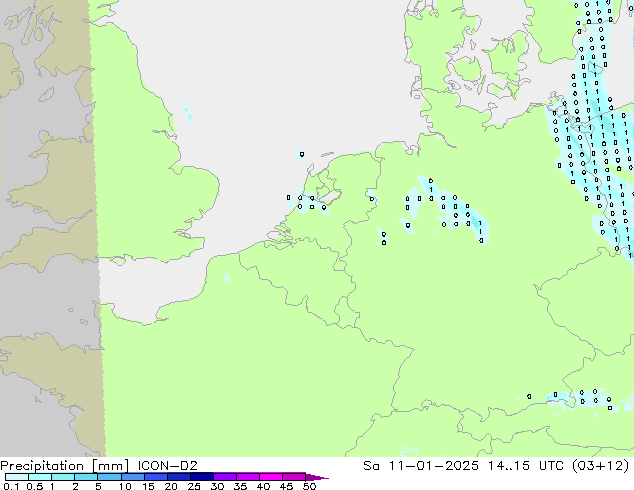Click the '[mm]' unit label
The width and height of the screenshot is (634, 490).
(110, 466)
